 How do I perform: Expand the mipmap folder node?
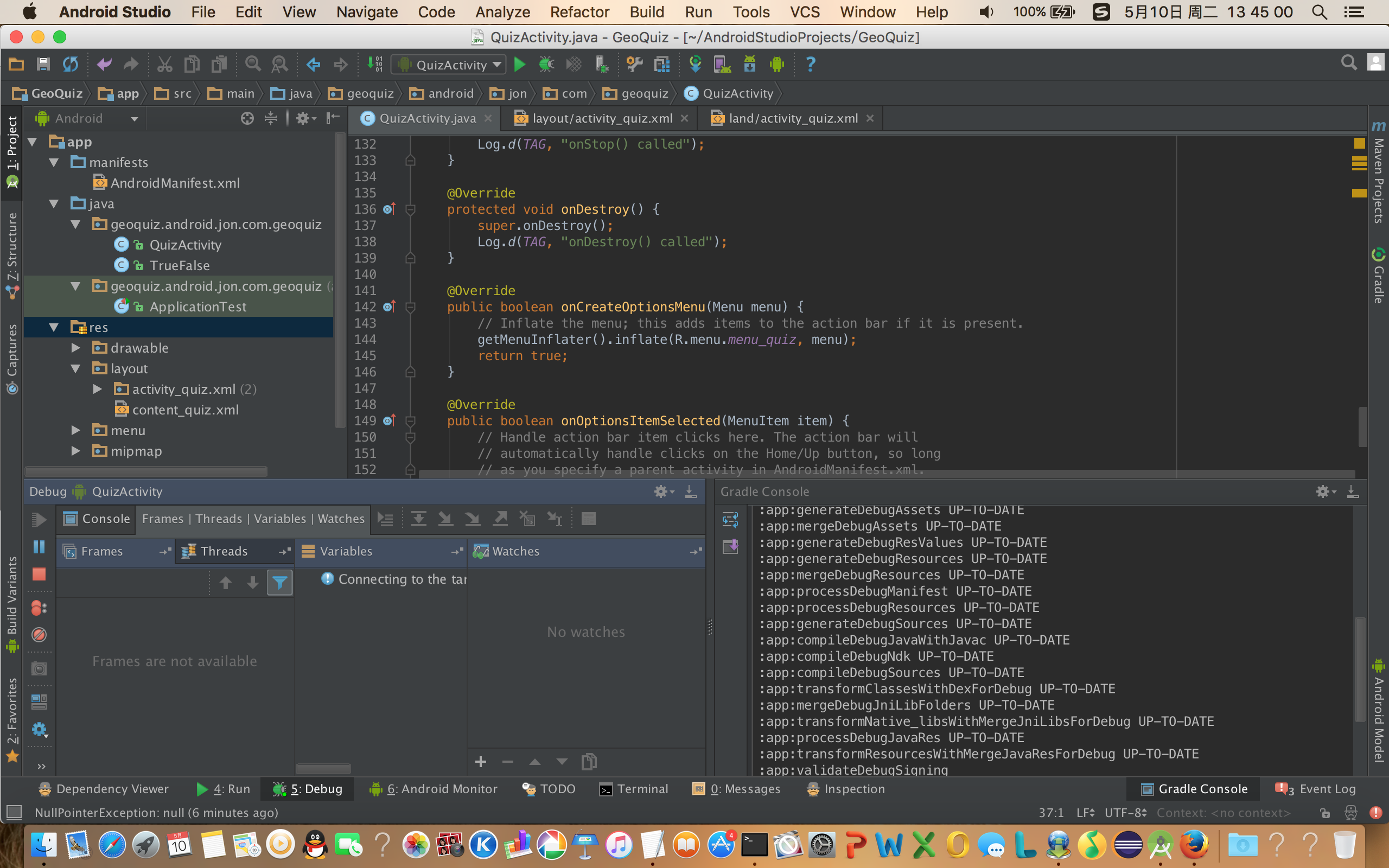point(75,451)
